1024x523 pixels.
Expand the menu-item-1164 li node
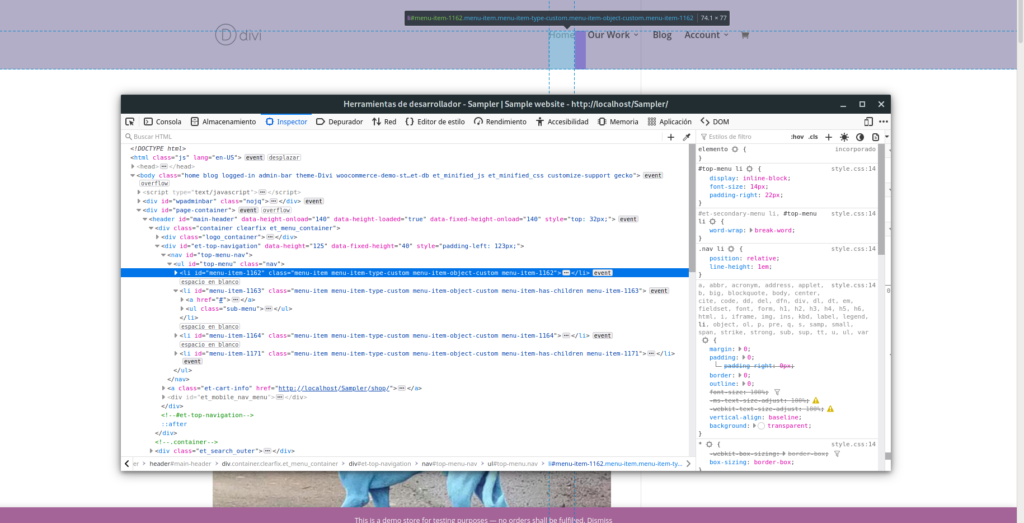tap(176, 335)
